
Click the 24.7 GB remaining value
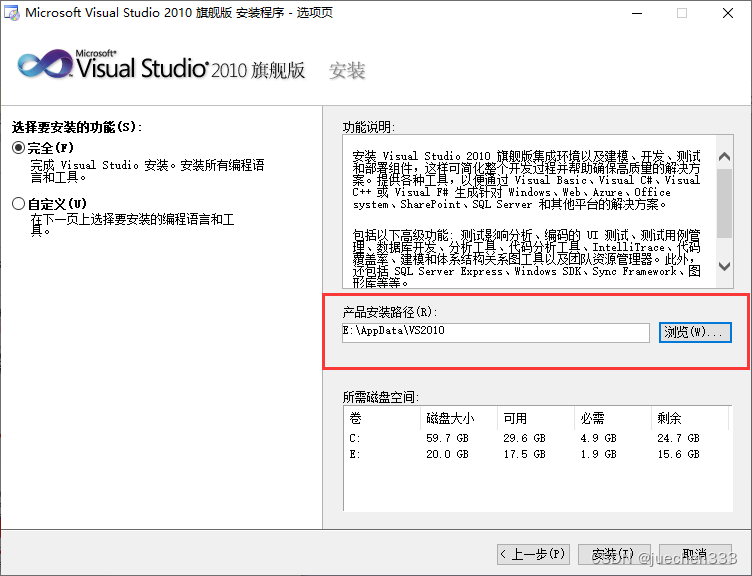[678, 438]
